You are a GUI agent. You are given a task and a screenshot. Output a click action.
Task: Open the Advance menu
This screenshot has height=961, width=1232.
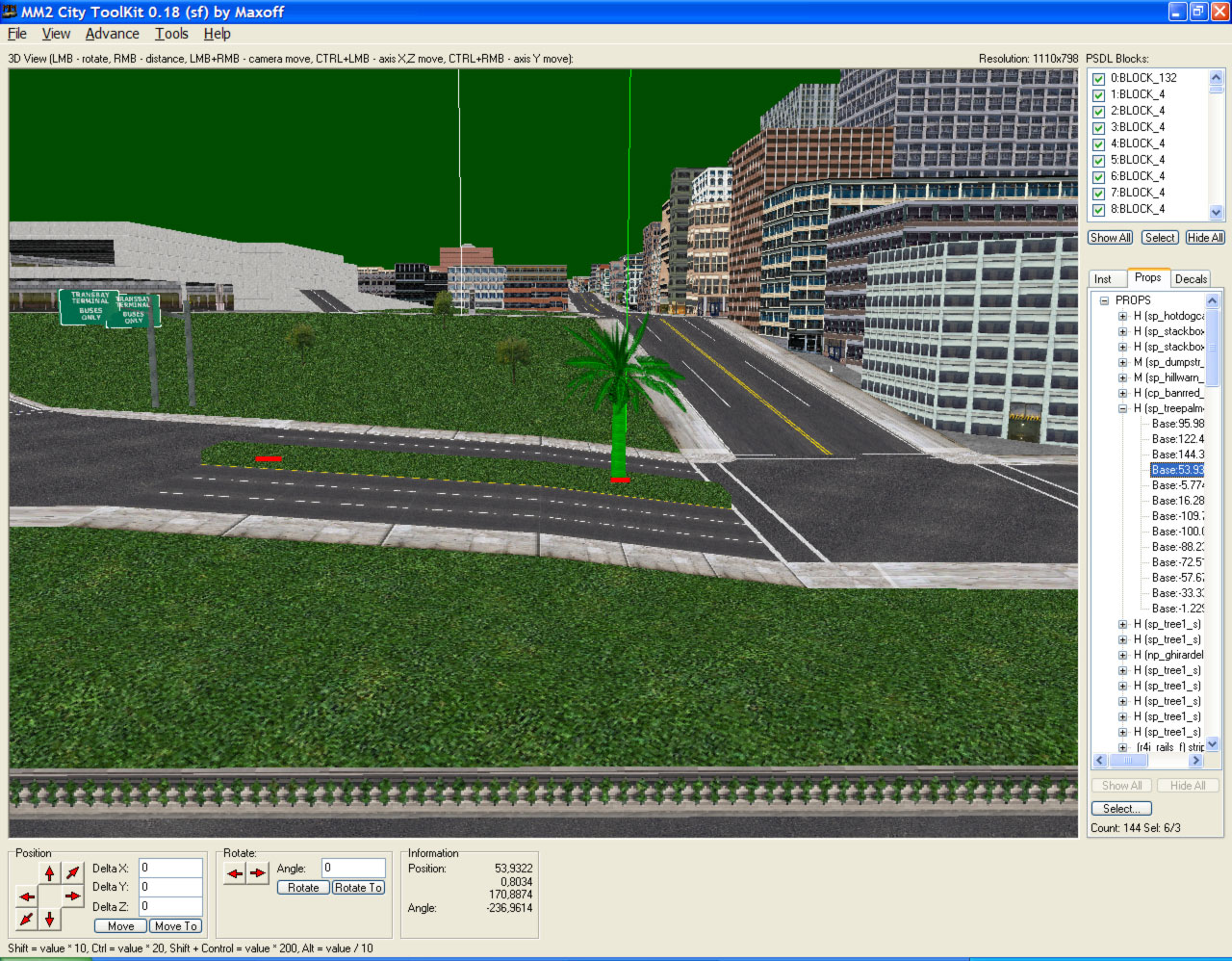point(112,34)
